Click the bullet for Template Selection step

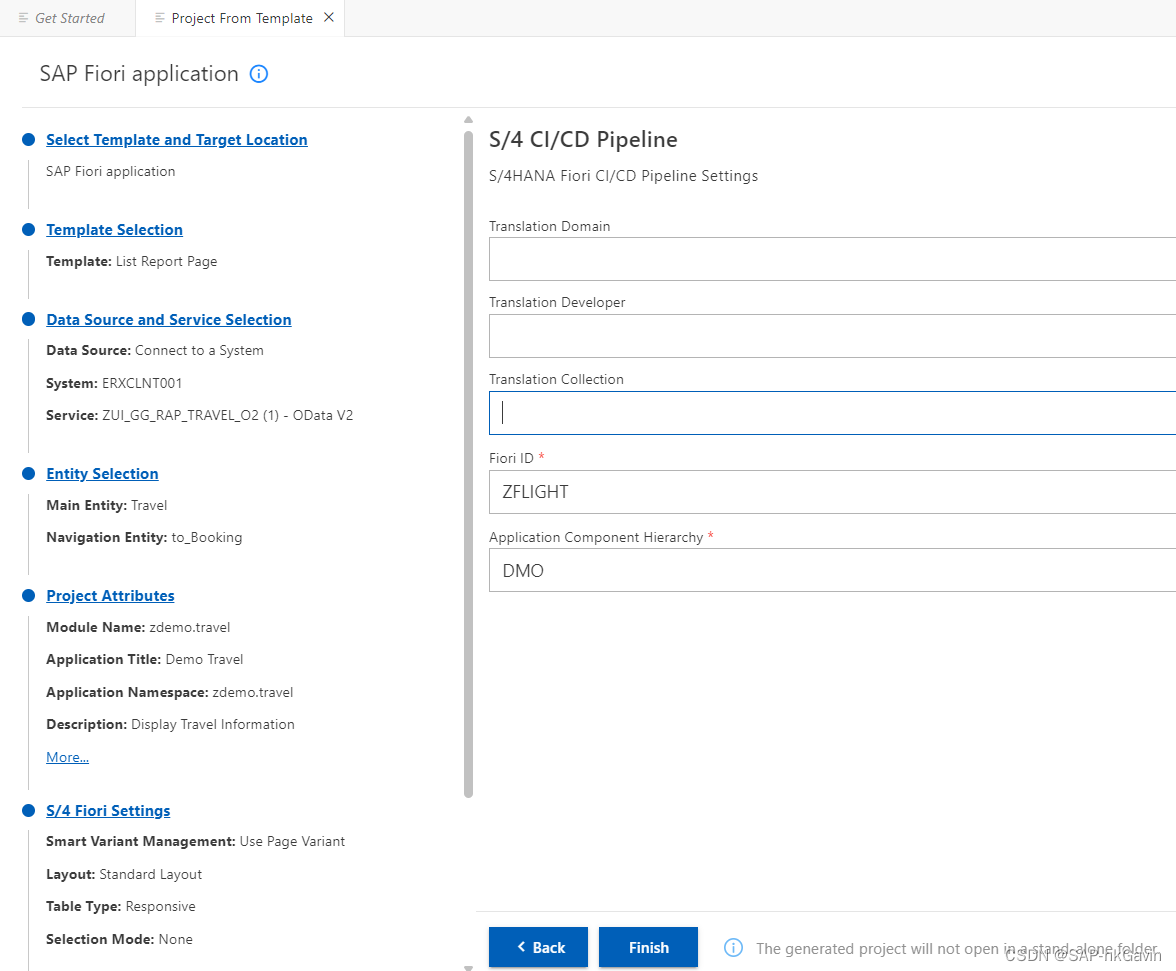(28, 229)
